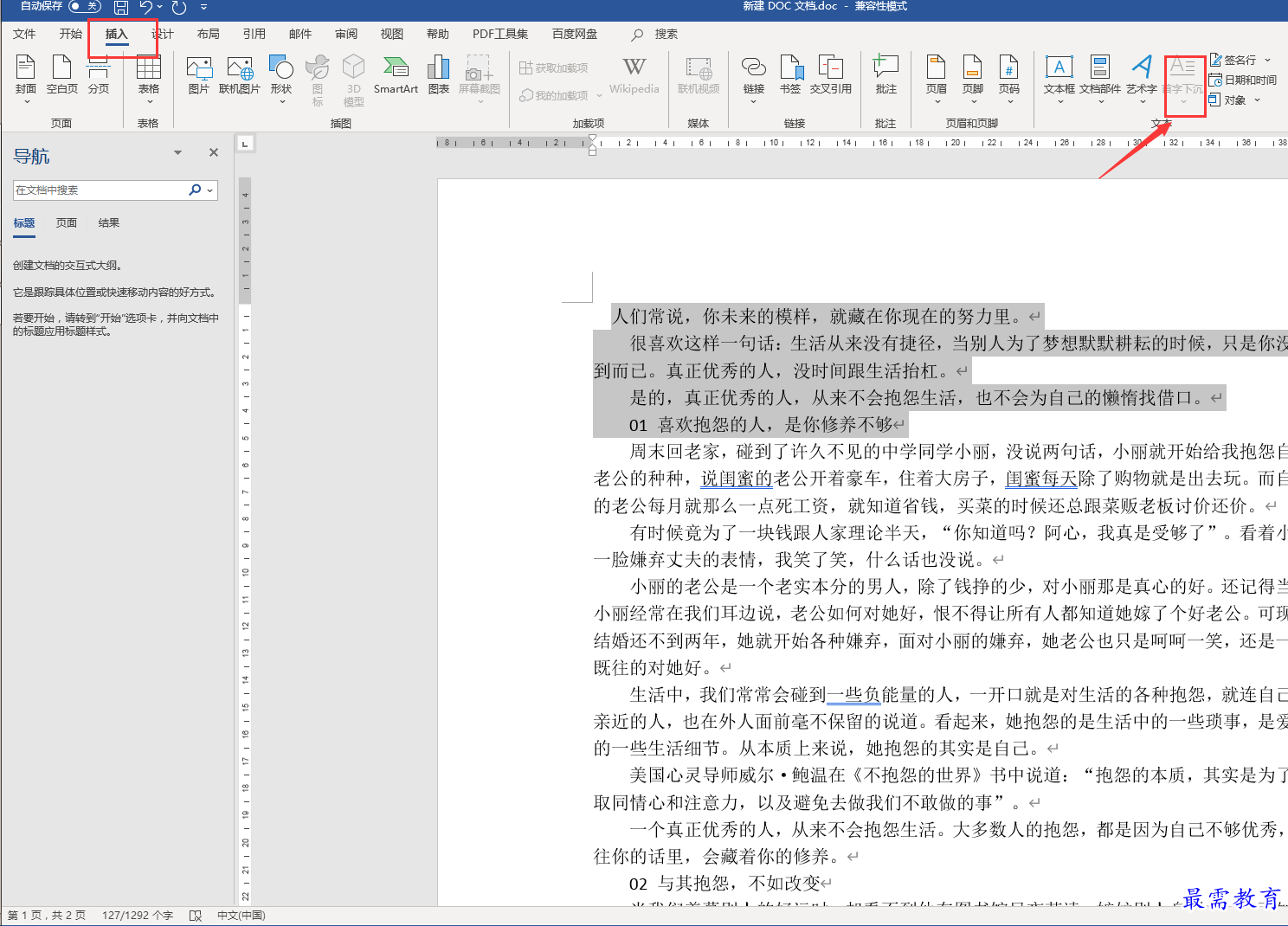Screen dimensions: 1288x926
Task: Open the header (页眉) menu
Action: tap(937, 78)
